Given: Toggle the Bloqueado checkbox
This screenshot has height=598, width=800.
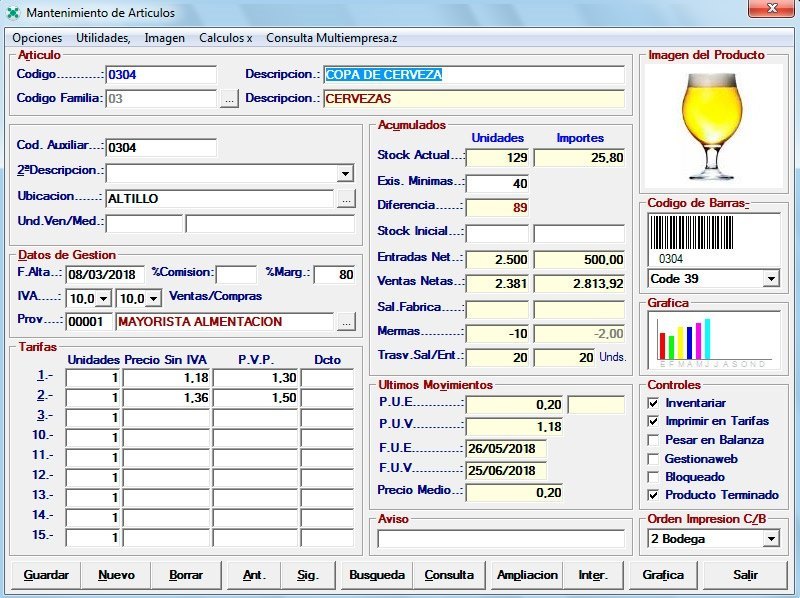Looking at the screenshot, I should pyautogui.click(x=655, y=477).
